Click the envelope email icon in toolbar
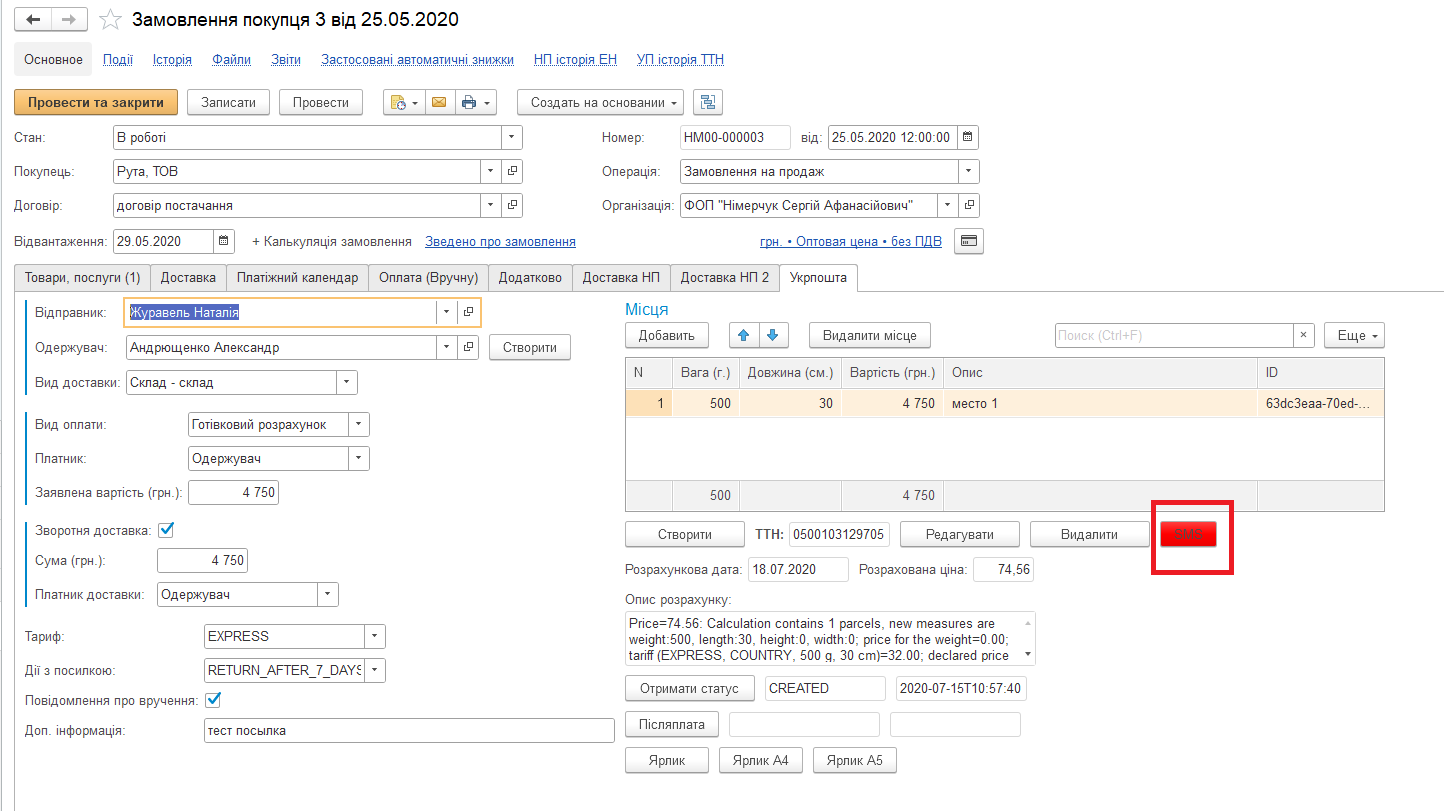This screenshot has height=811, width=1444. (438, 102)
